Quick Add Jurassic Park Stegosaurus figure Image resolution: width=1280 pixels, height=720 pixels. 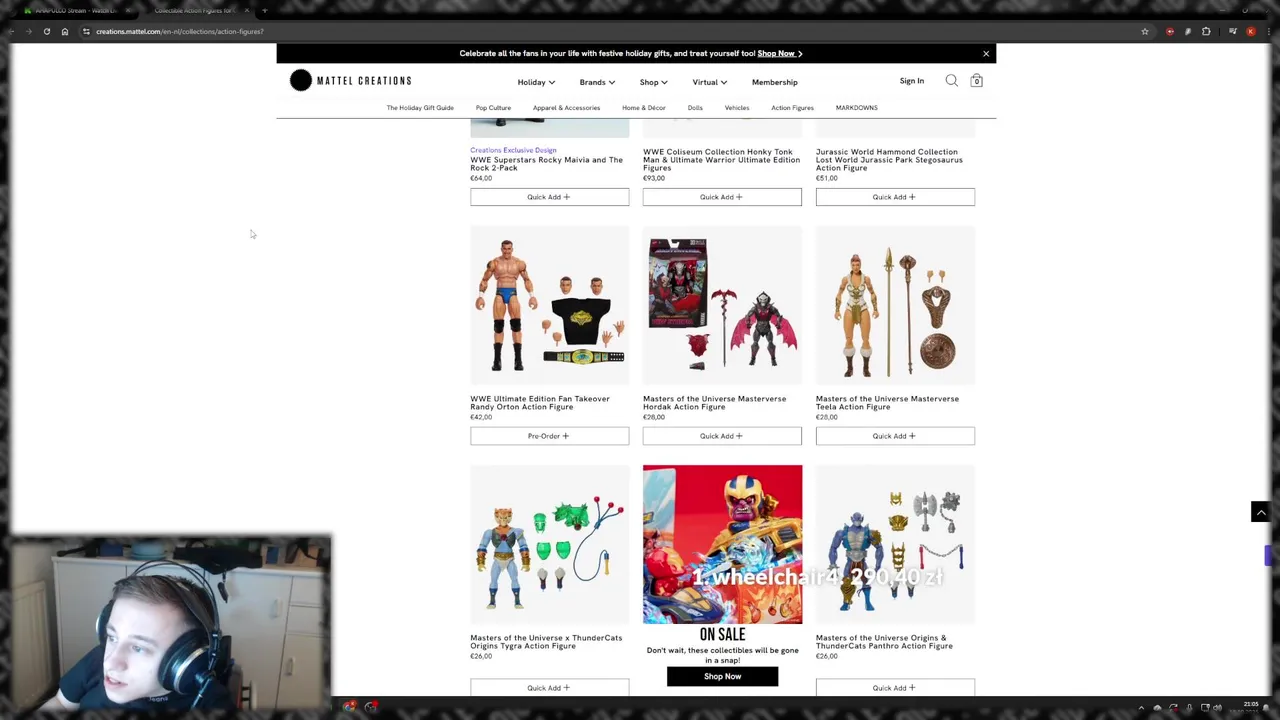[895, 197]
